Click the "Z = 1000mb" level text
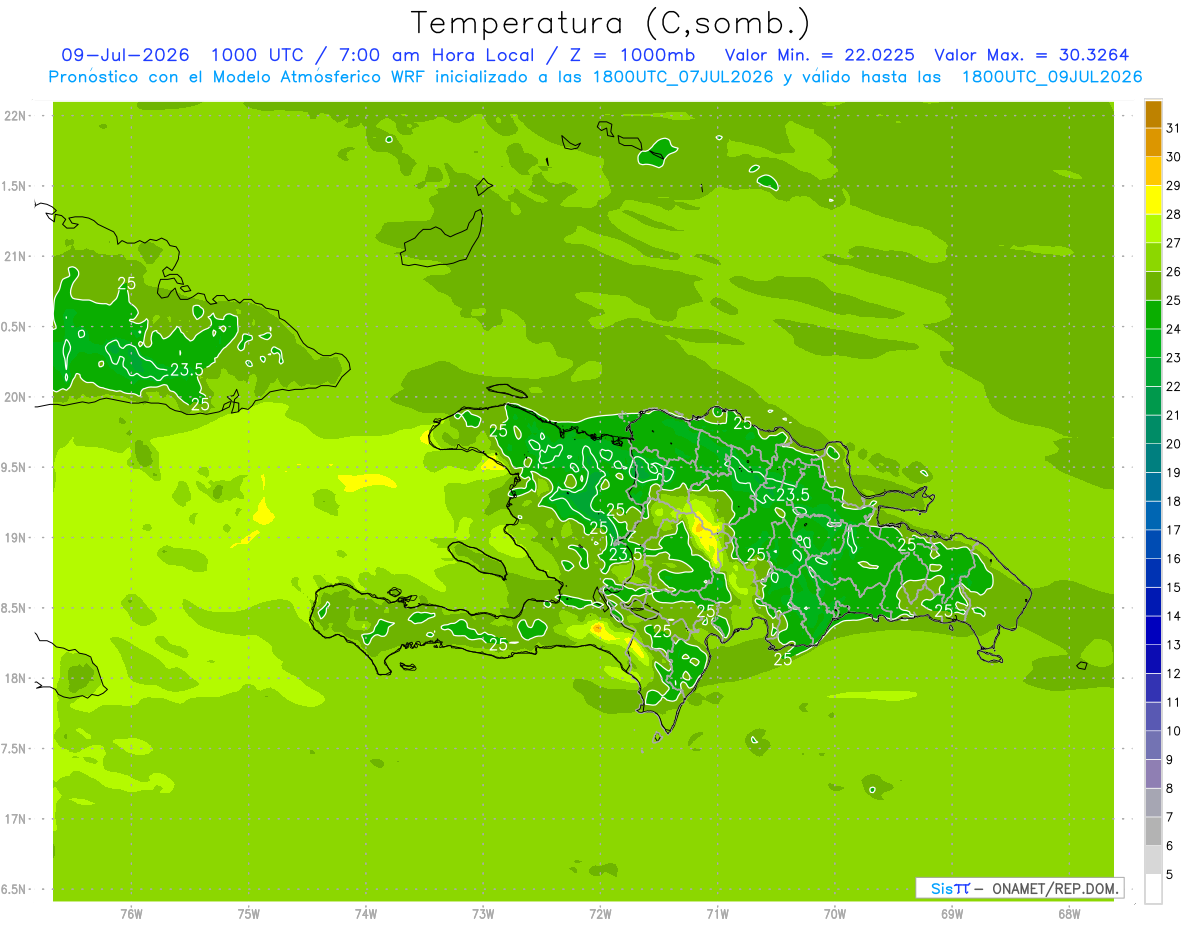The width and height of the screenshot is (1200, 927). [631, 55]
